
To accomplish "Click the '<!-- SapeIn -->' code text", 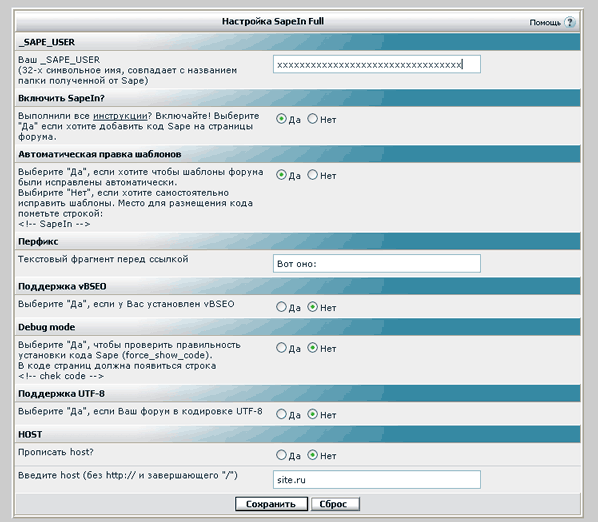I will [x=54, y=224].
